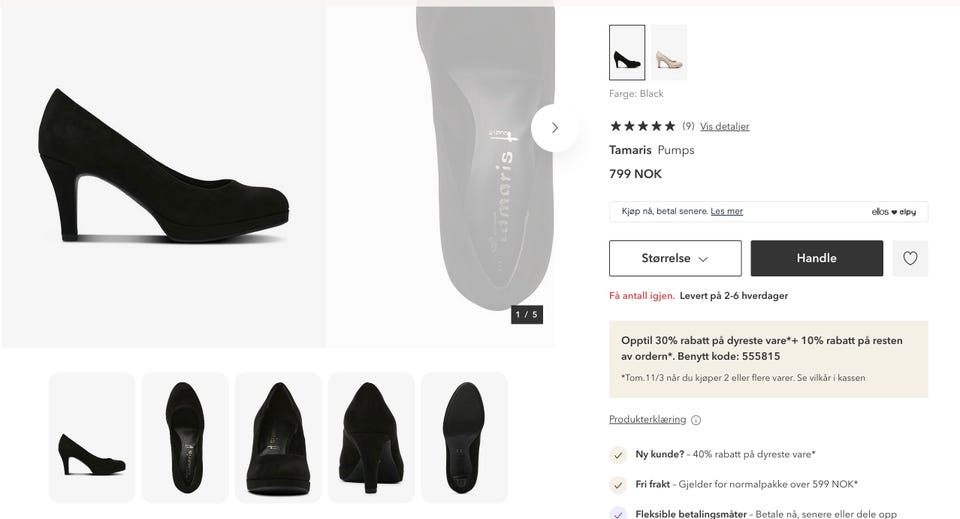Click the info icon beside Produkterklæring
Viewport: 960px width, 519px height.
point(696,420)
